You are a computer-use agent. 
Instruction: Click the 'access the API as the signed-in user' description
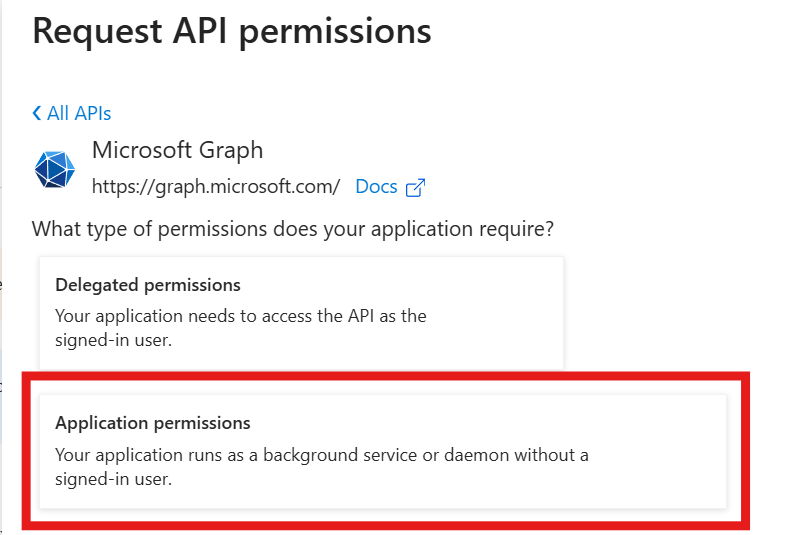coord(240,327)
